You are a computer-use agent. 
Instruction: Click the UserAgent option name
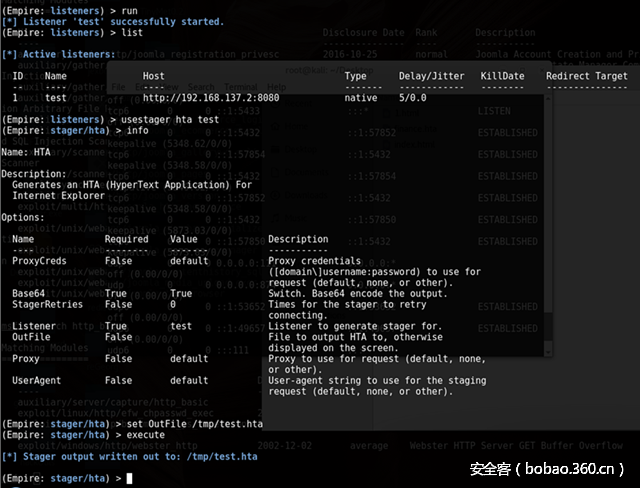coord(36,380)
